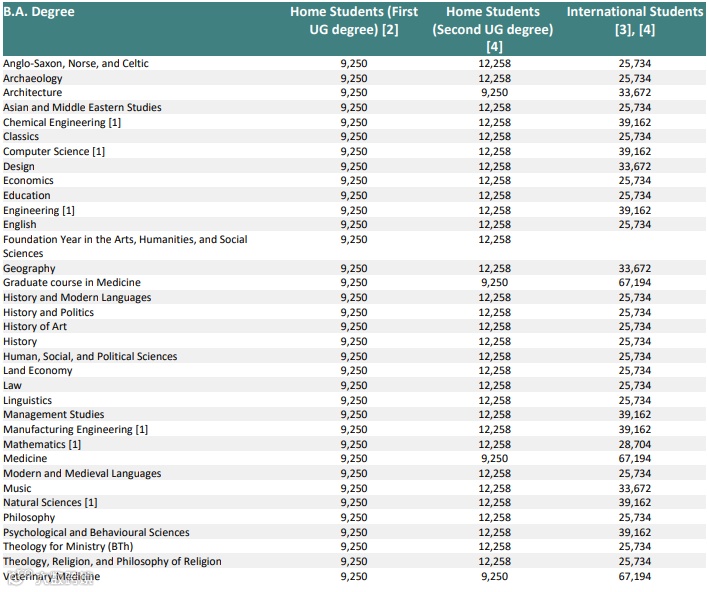Select the 'Management Studies' course name

54,414
